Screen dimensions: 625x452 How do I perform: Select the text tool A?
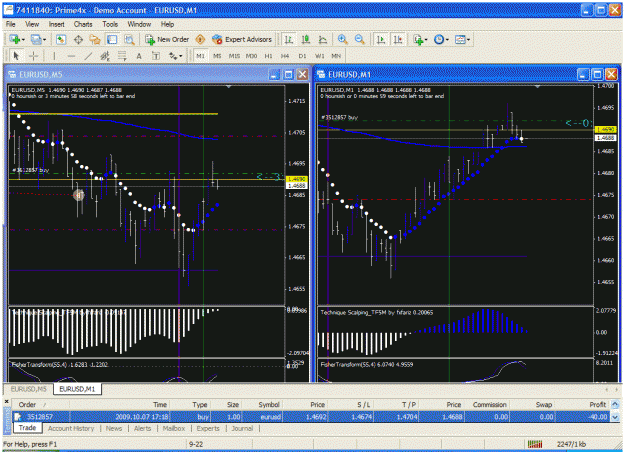pyautogui.click(x=139, y=56)
